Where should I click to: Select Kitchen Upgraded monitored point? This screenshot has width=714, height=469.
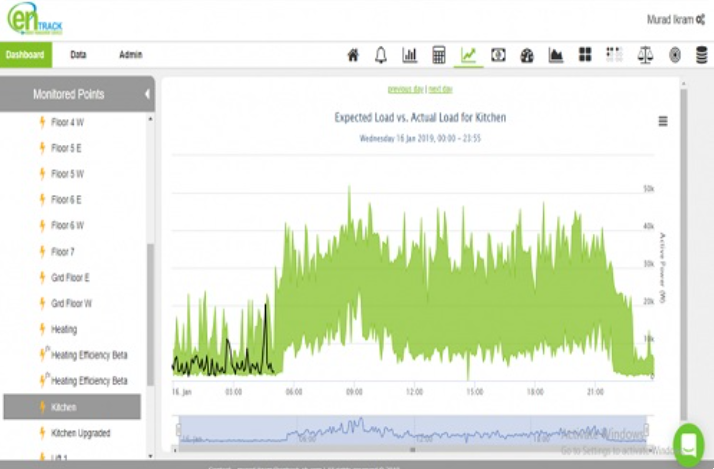pos(80,433)
